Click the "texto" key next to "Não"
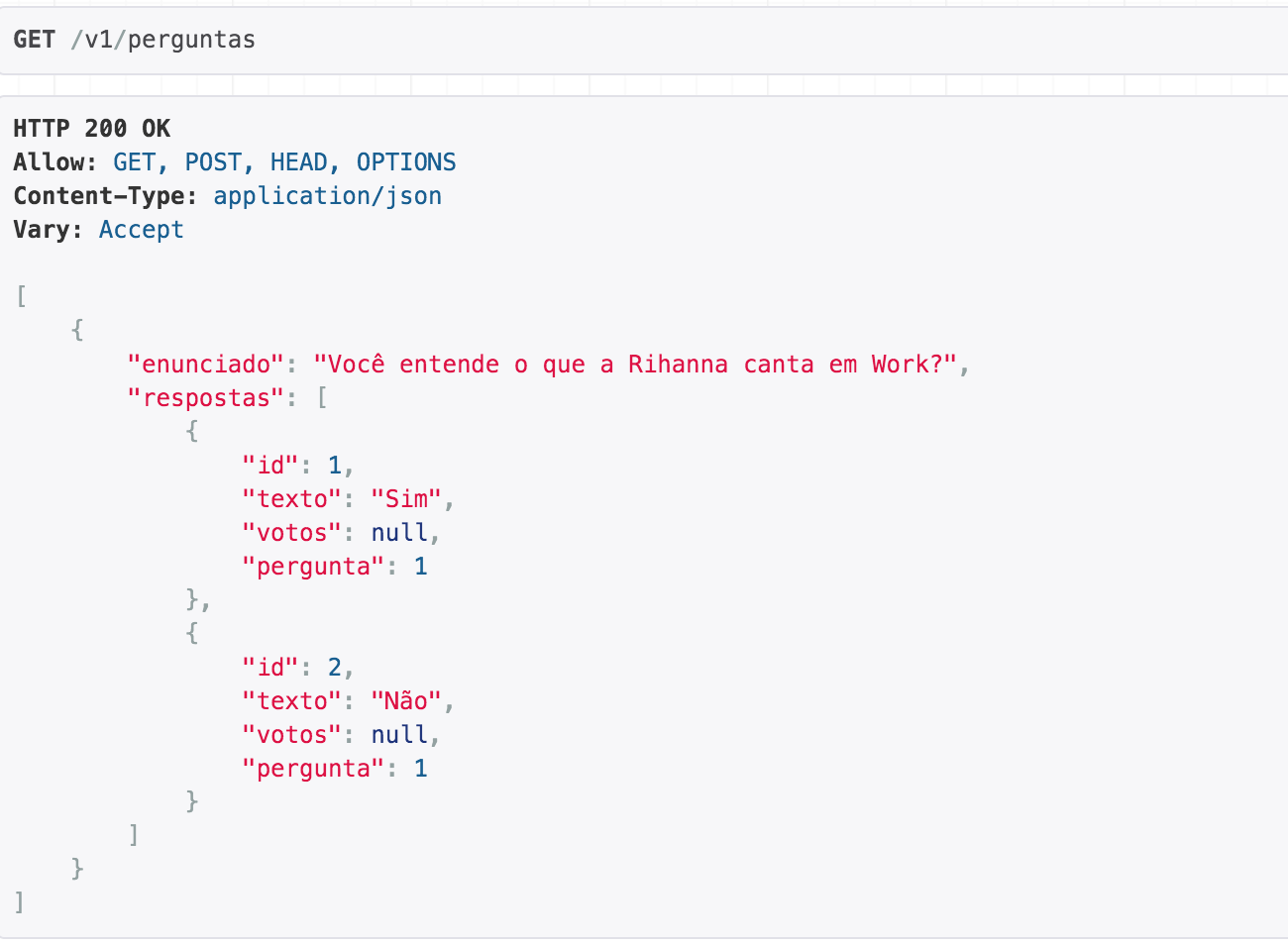Screen dimensions: 1288x945 click(292, 701)
